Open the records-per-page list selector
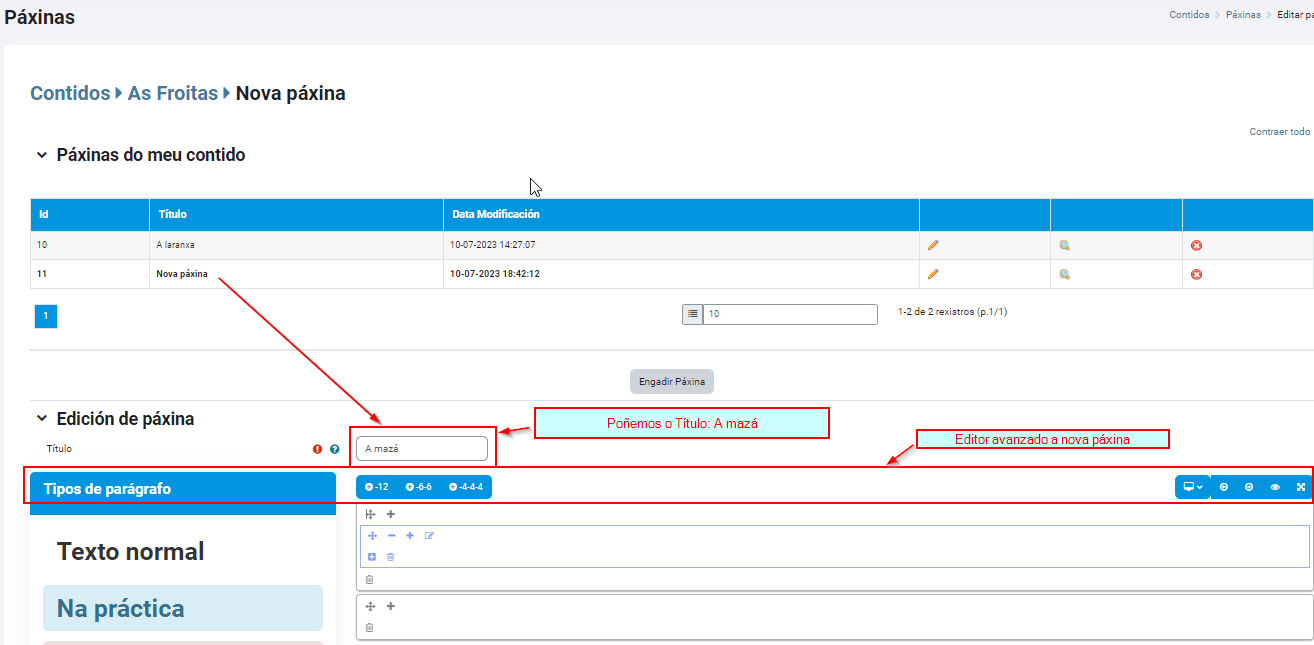The image size is (1314, 645). coord(692,314)
